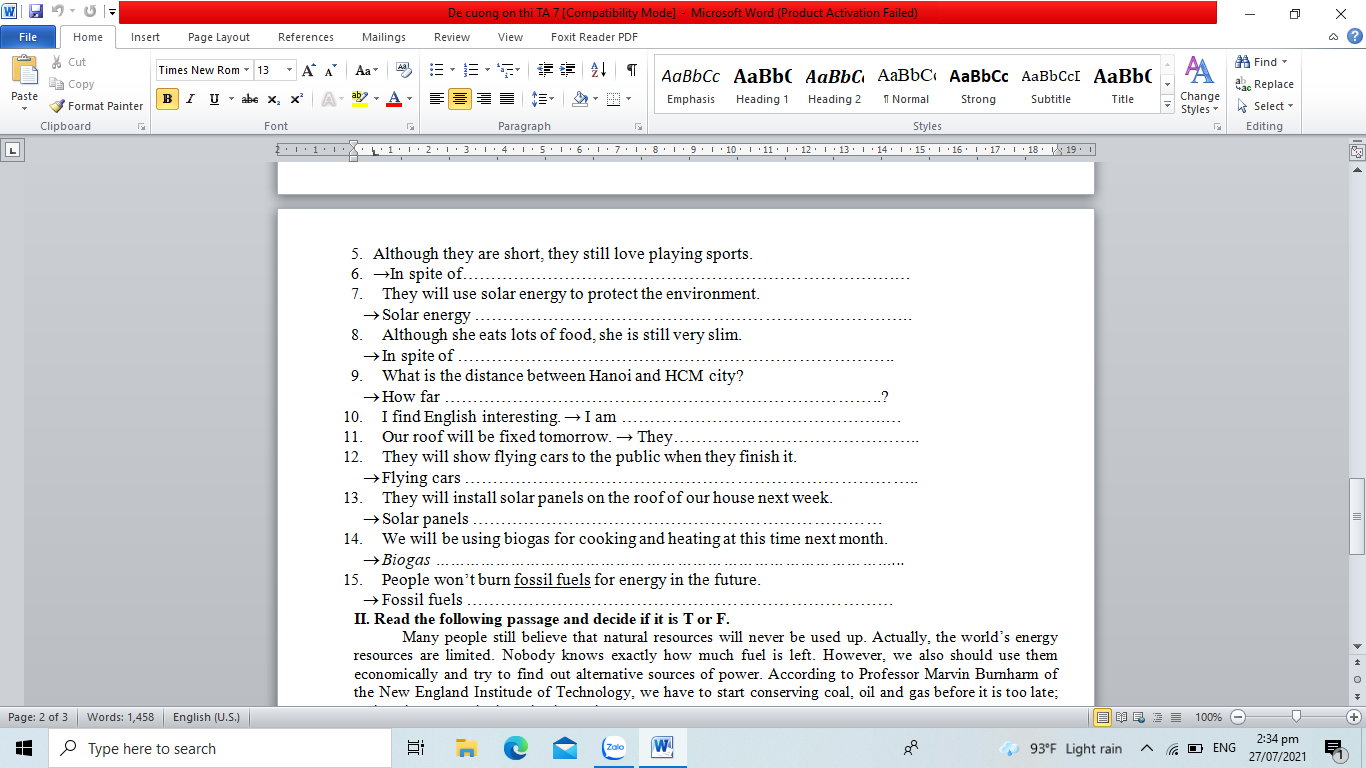Apply bullet list formatting
This screenshot has width=1366, height=768.
click(436, 70)
